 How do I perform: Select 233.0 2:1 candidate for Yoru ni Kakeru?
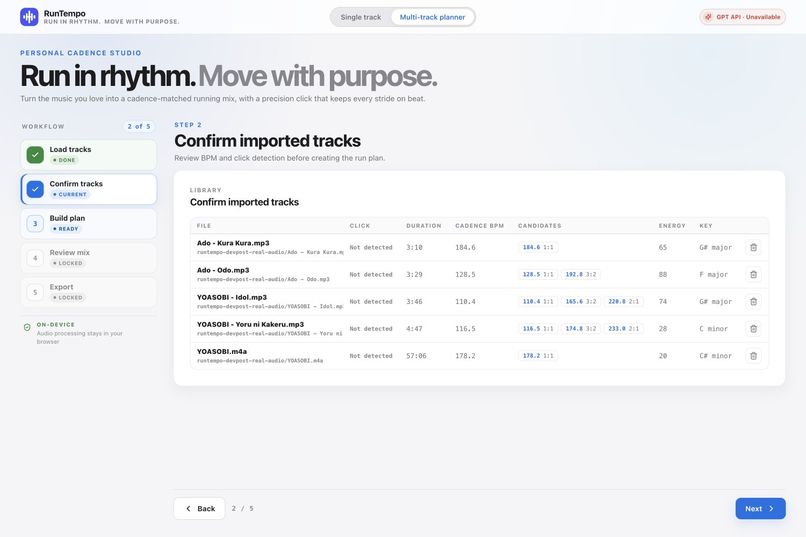click(x=624, y=328)
